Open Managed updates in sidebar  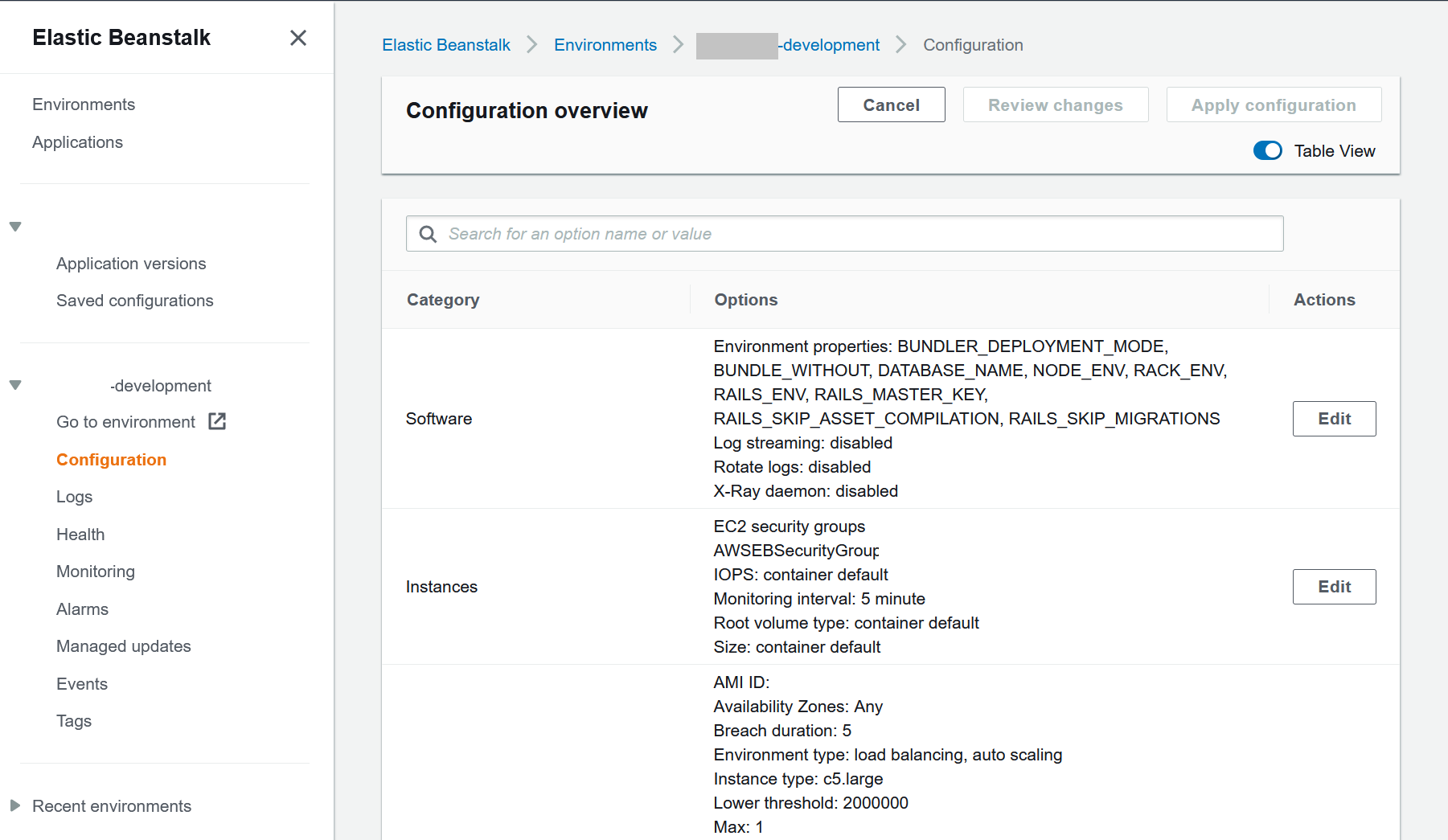click(x=123, y=646)
